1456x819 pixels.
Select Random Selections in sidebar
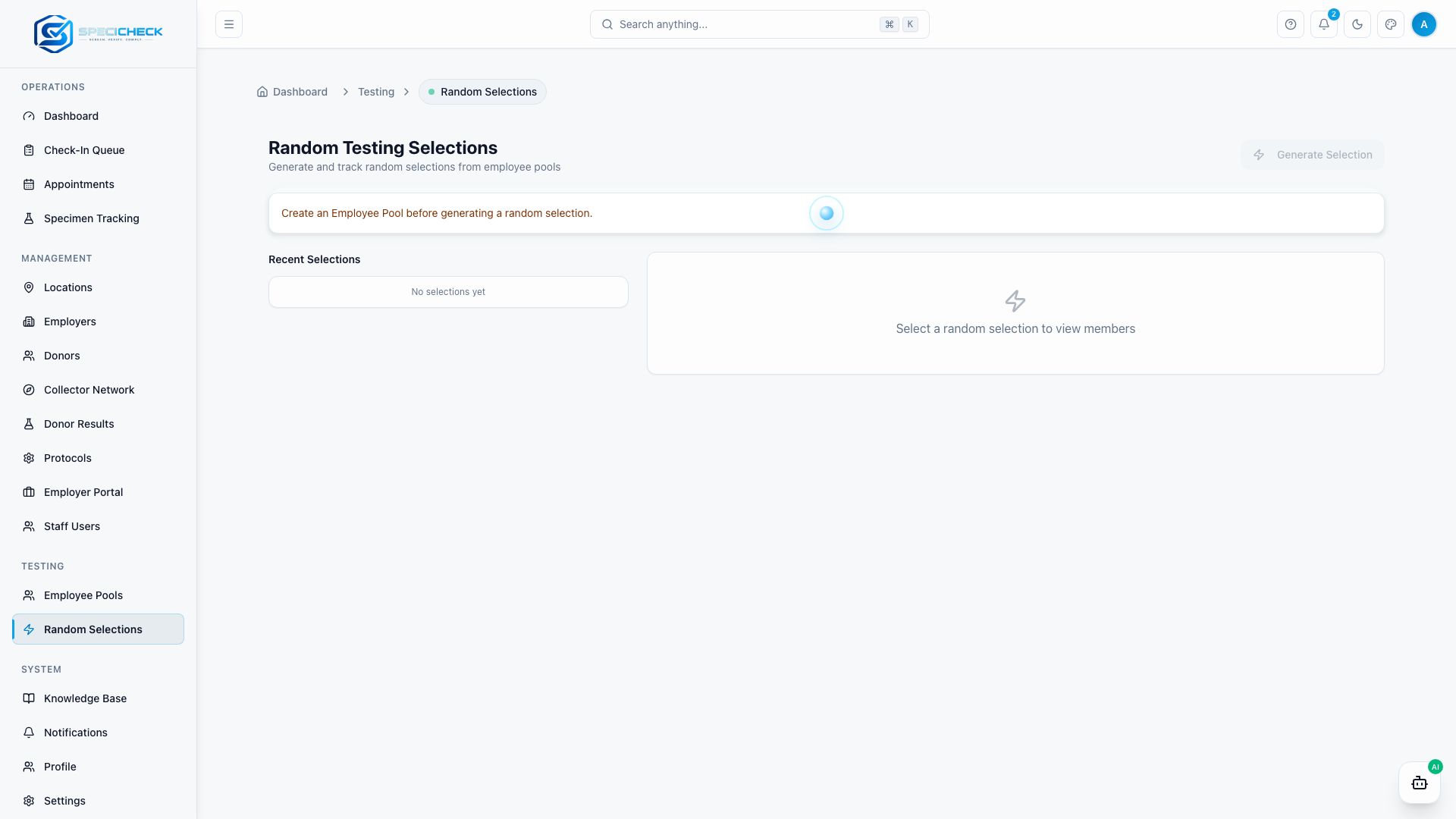coord(99,629)
